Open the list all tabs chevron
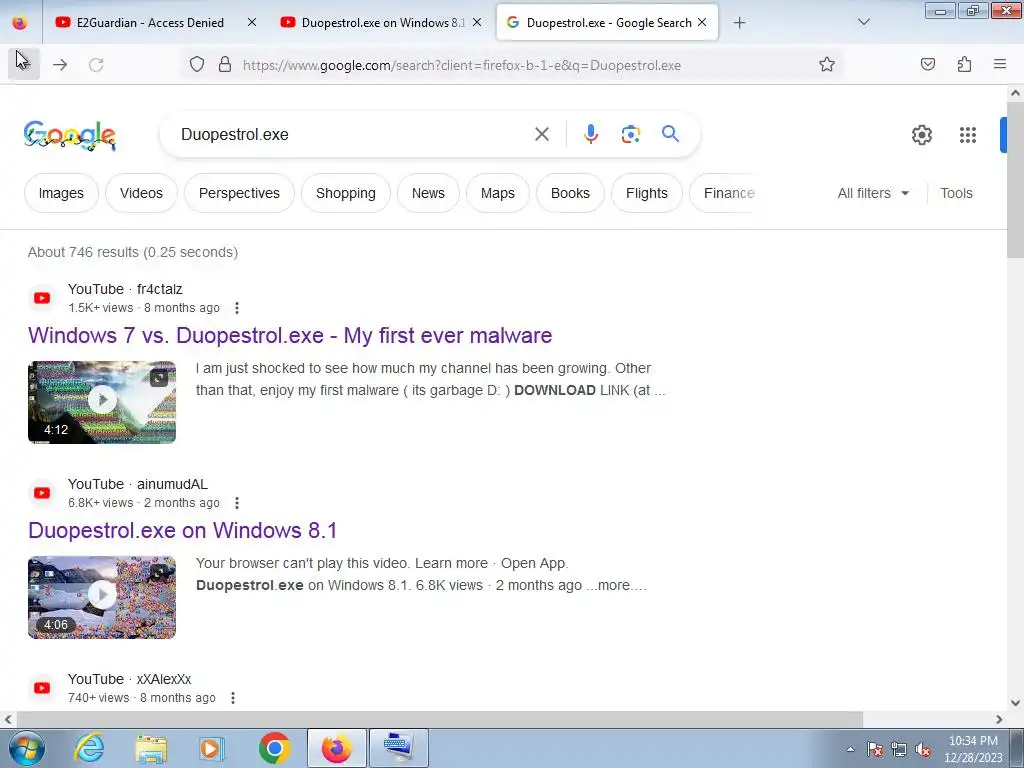1024x768 pixels. tap(863, 22)
